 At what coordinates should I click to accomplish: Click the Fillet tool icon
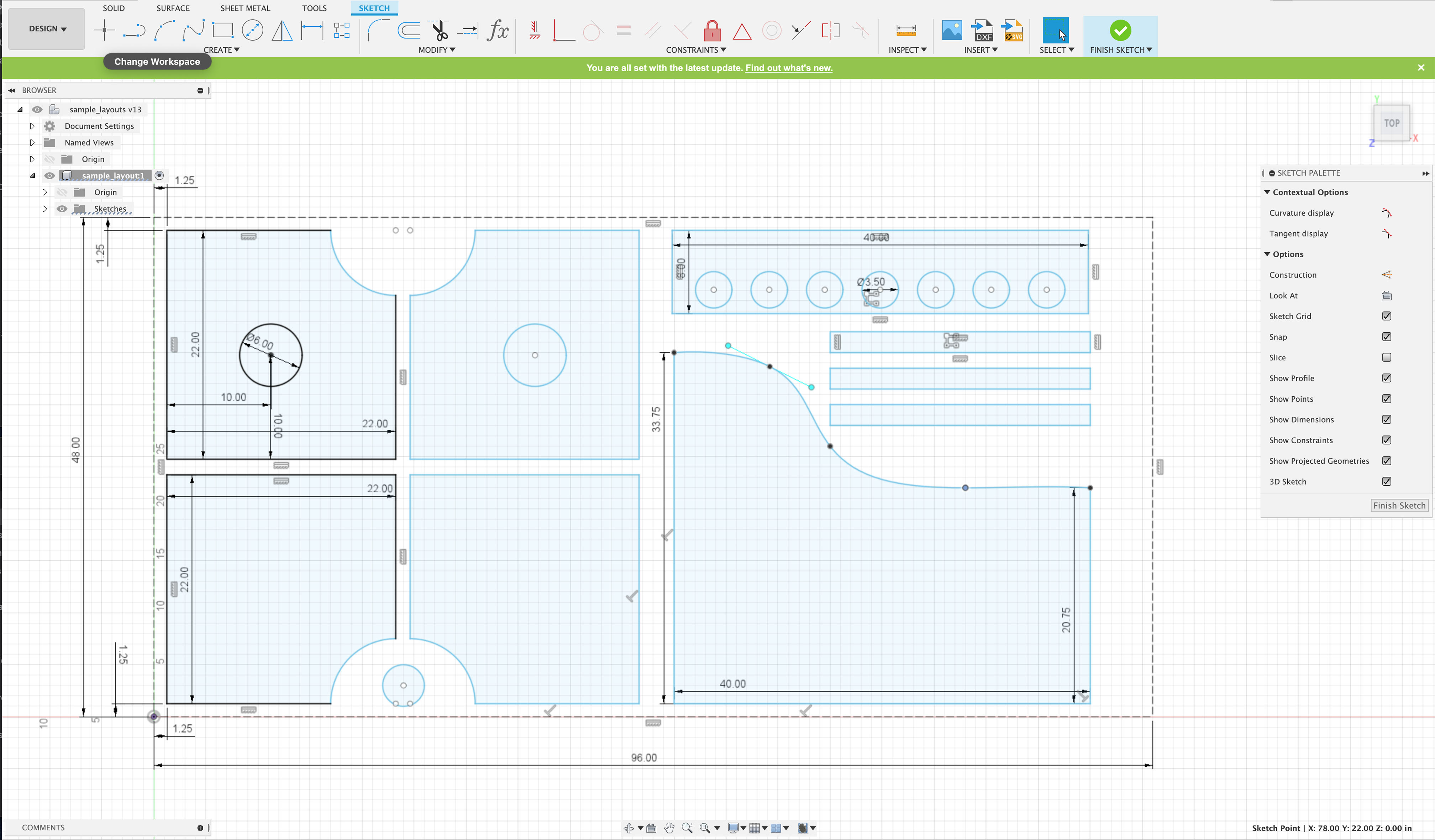pos(378,30)
